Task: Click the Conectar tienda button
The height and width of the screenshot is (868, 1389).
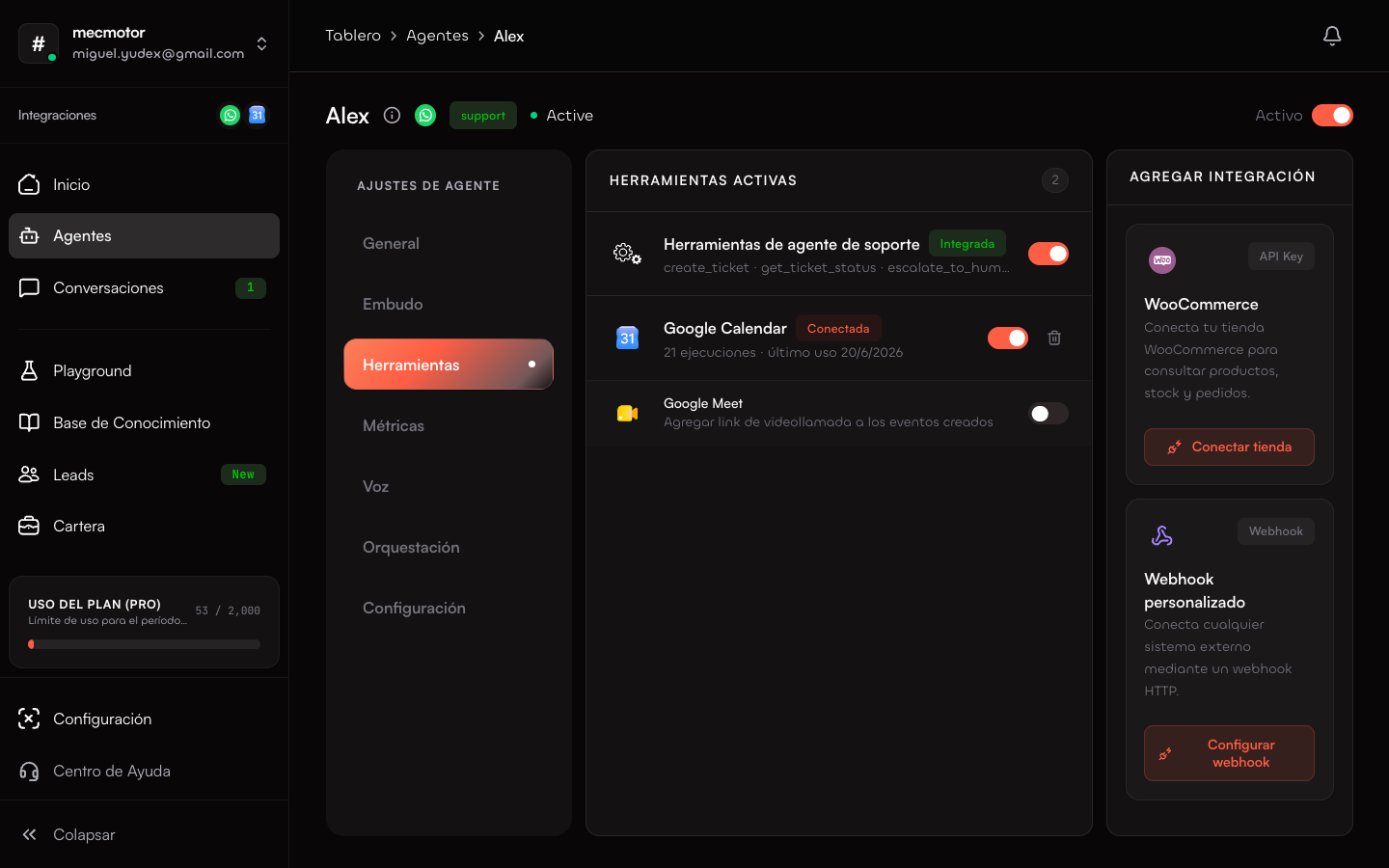Action: [1229, 447]
